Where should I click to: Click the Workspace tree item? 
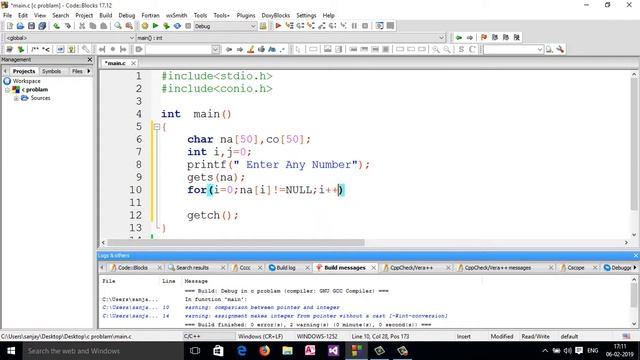(26, 81)
